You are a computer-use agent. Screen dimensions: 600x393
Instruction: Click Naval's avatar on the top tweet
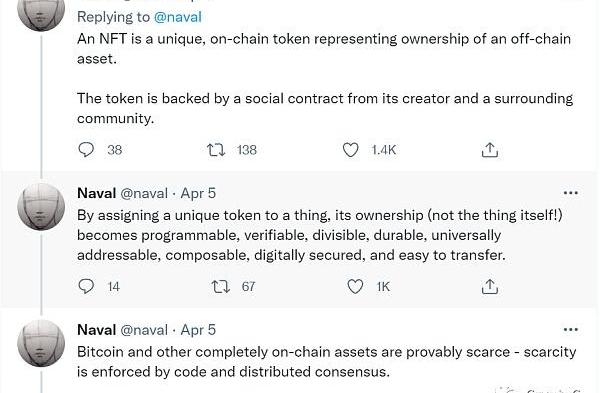(x=41, y=11)
